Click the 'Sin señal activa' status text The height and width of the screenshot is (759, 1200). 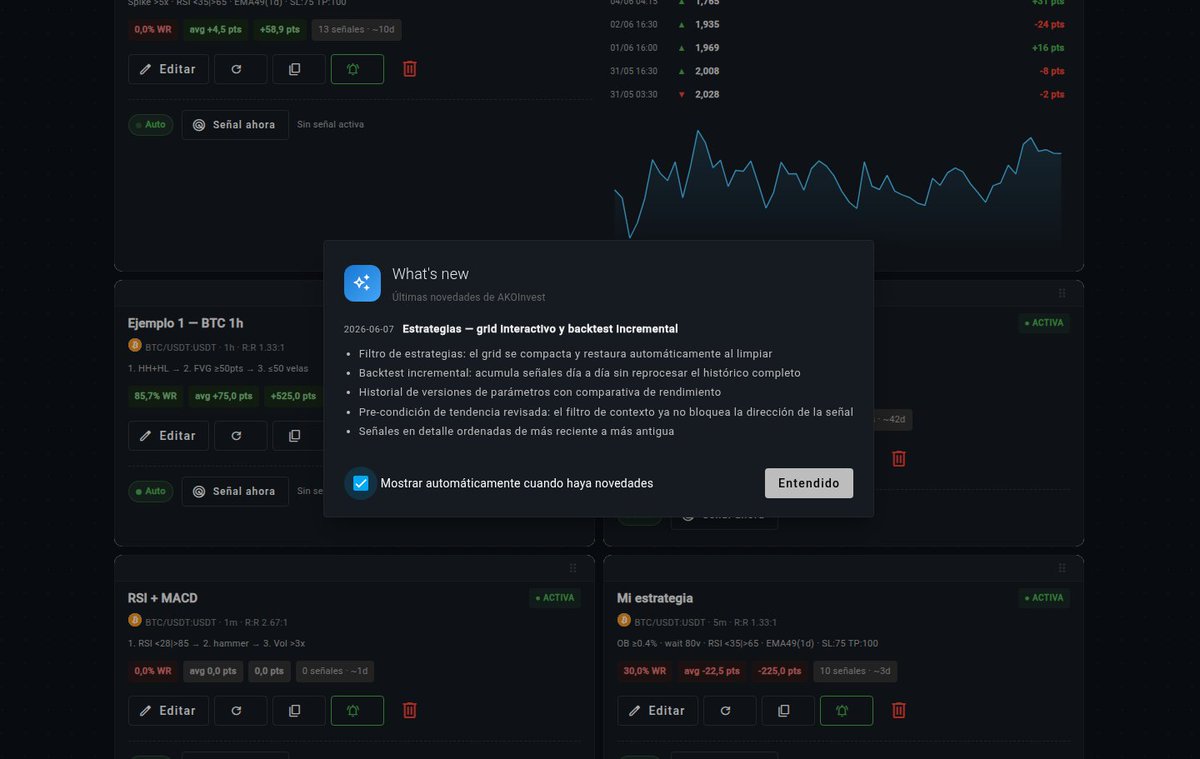(x=331, y=125)
